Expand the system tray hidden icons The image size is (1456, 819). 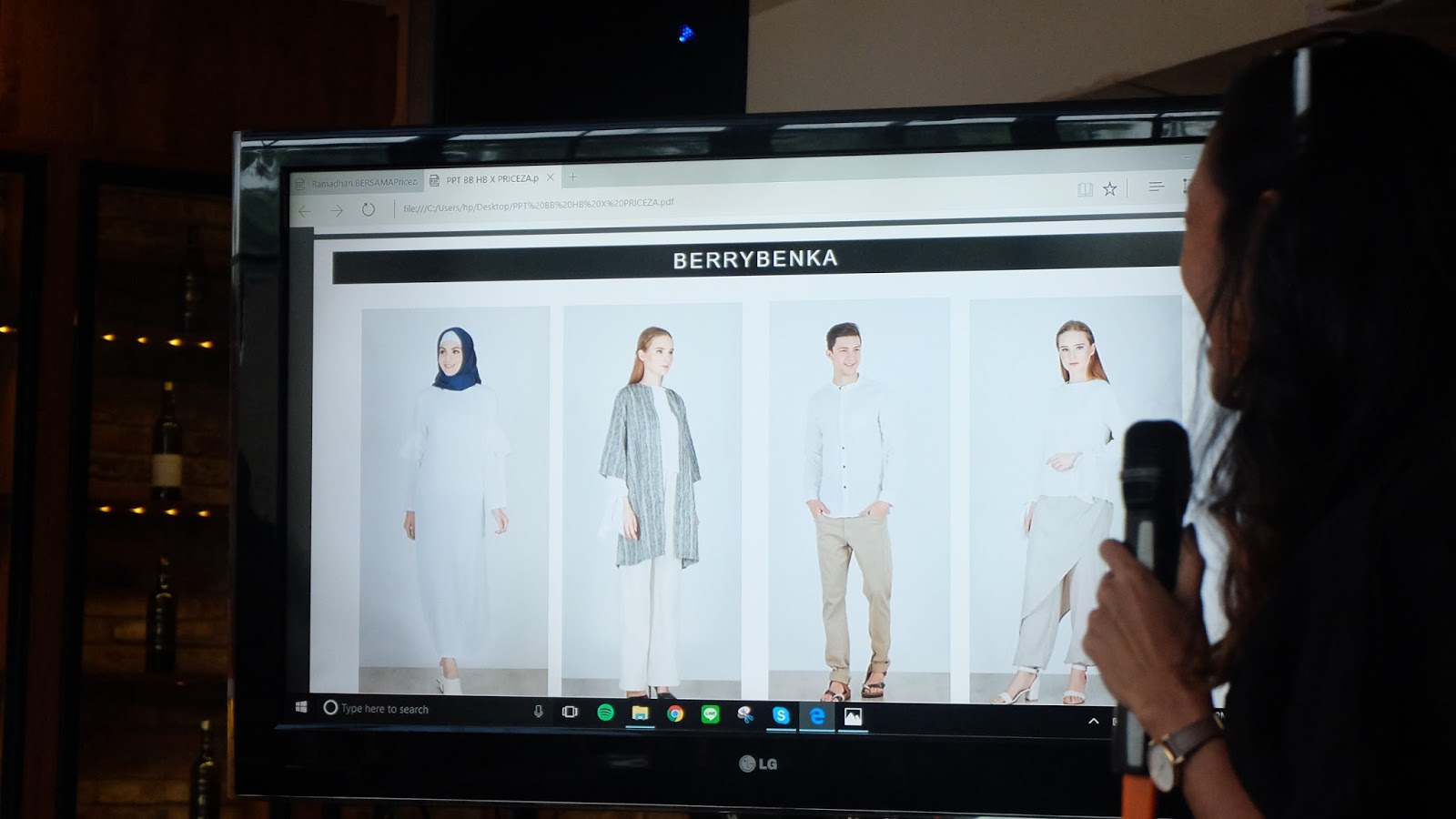(1093, 721)
